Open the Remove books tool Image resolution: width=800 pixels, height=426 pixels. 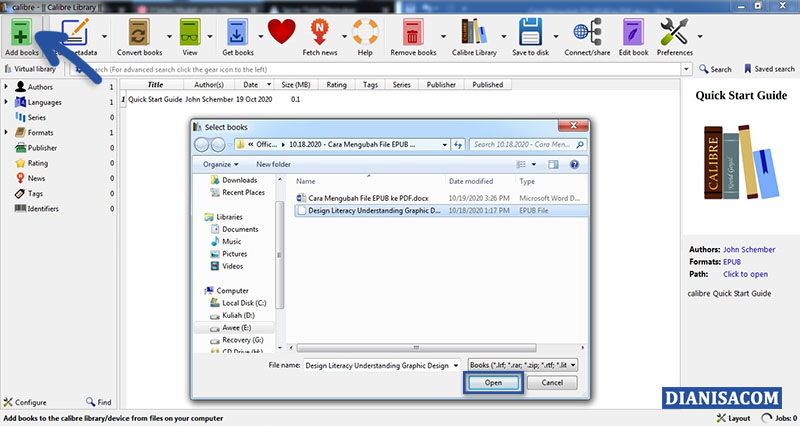tap(412, 34)
